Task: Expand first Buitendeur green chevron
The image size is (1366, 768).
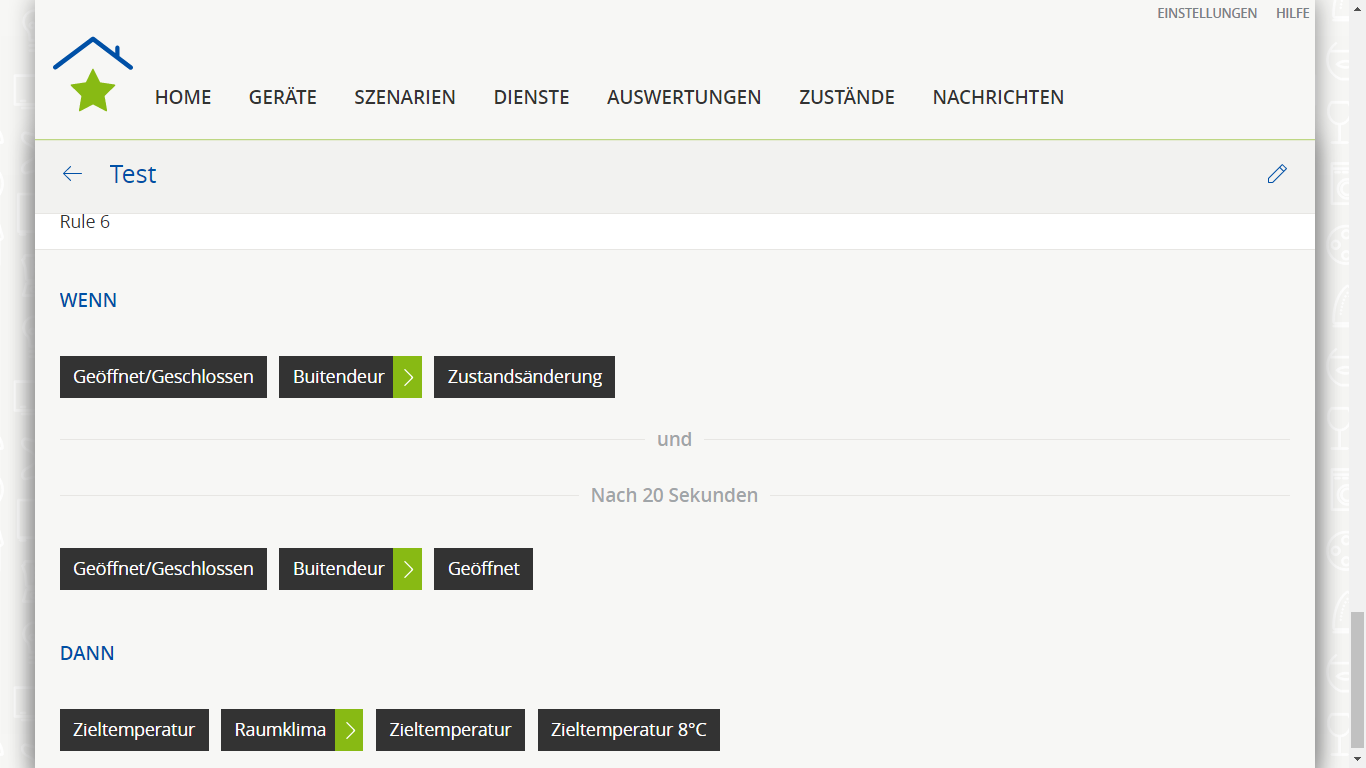Action: (407, 377)
